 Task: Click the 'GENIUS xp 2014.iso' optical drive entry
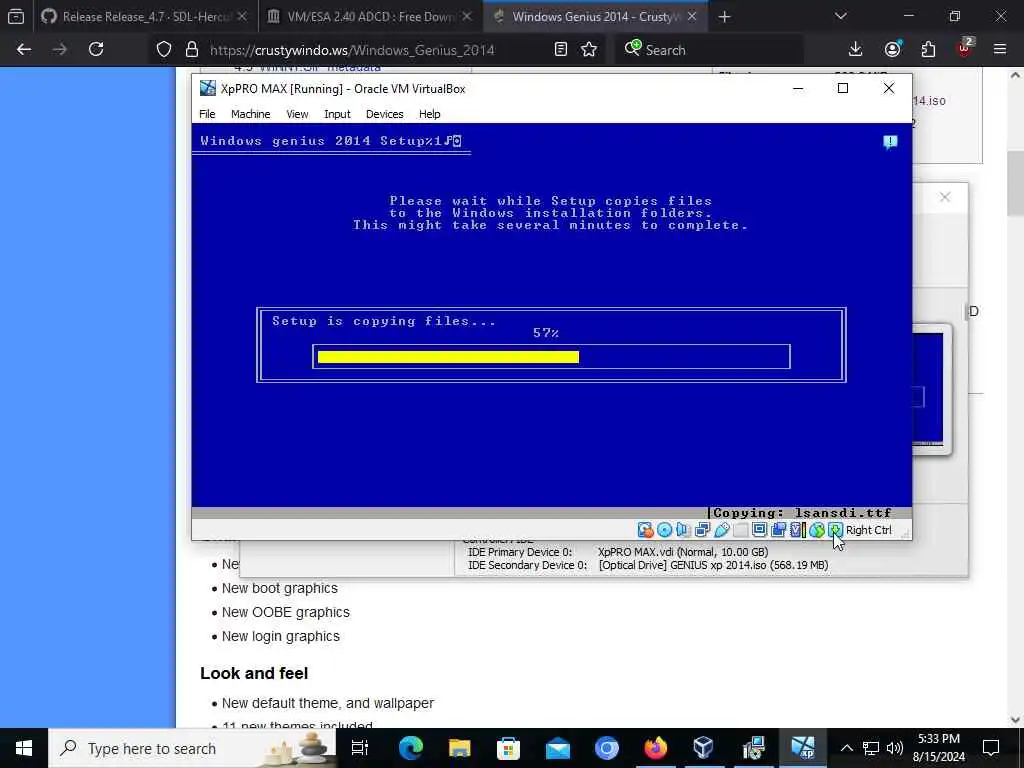coord(713,566)
